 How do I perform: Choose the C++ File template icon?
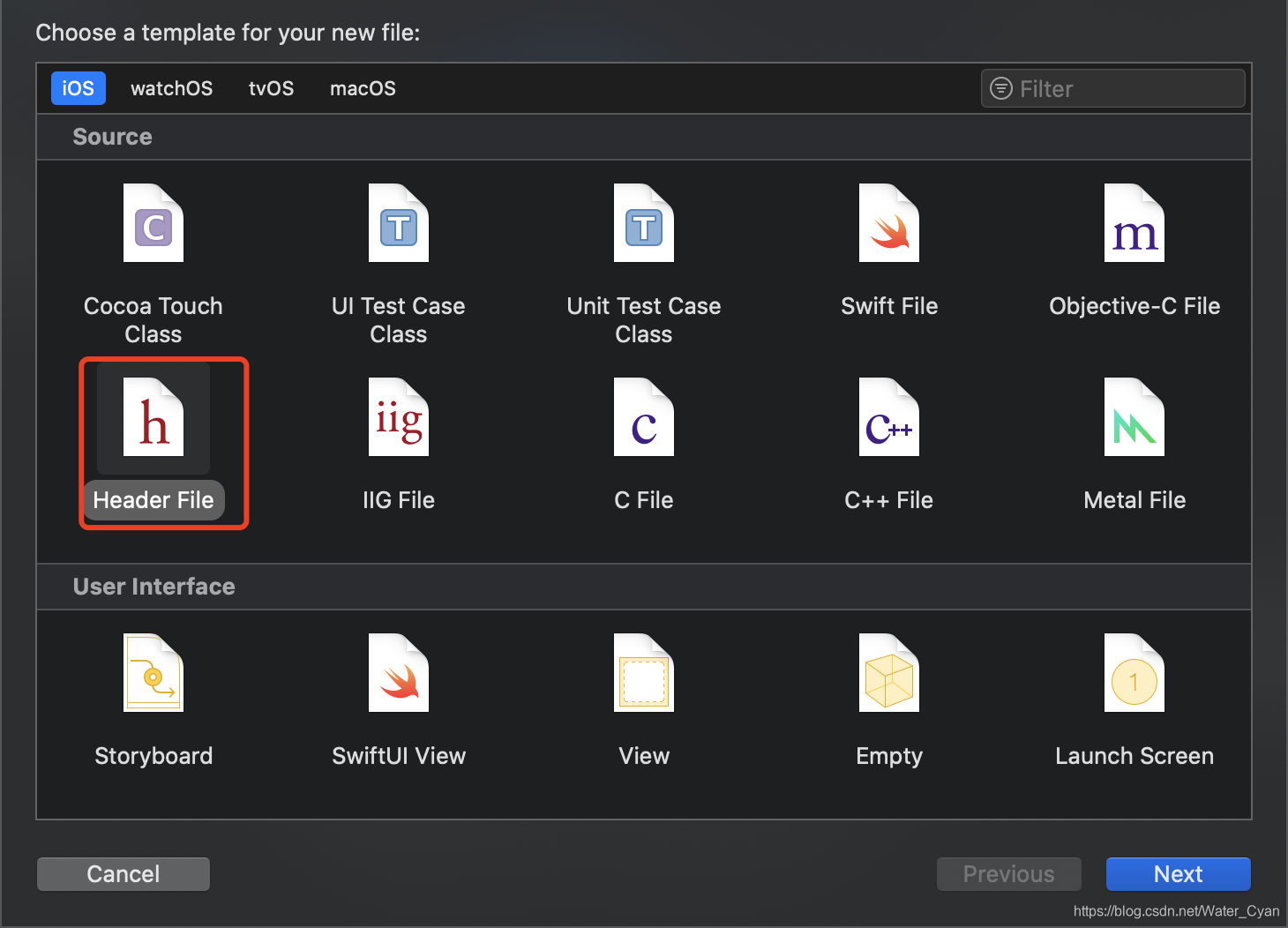pyautogui.click(x=889, y=417)
